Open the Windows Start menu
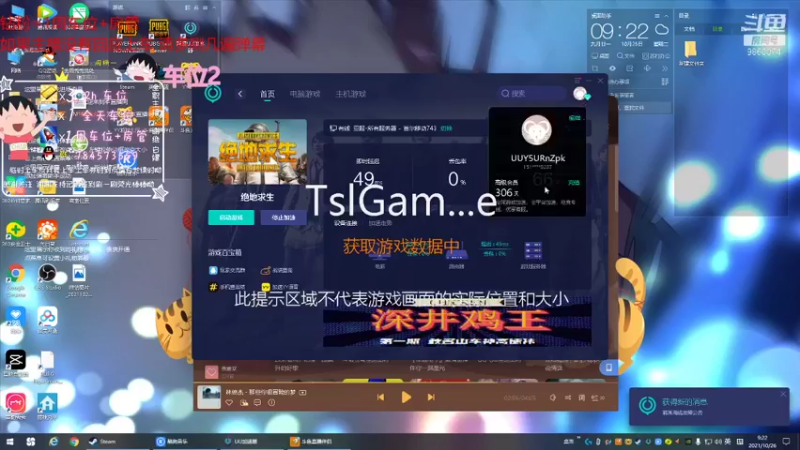This screenshot has height=450, width=800. pos(10,442)
